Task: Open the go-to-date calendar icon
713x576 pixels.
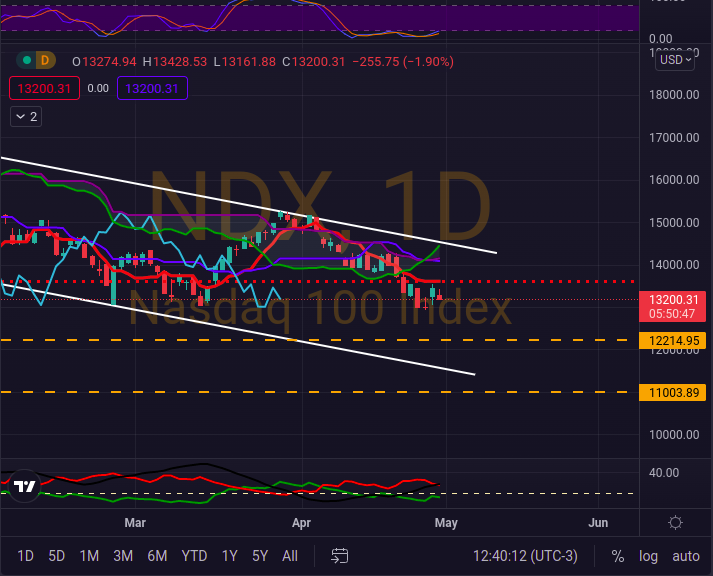Action: pyautogui.click(x=340, y=556)
